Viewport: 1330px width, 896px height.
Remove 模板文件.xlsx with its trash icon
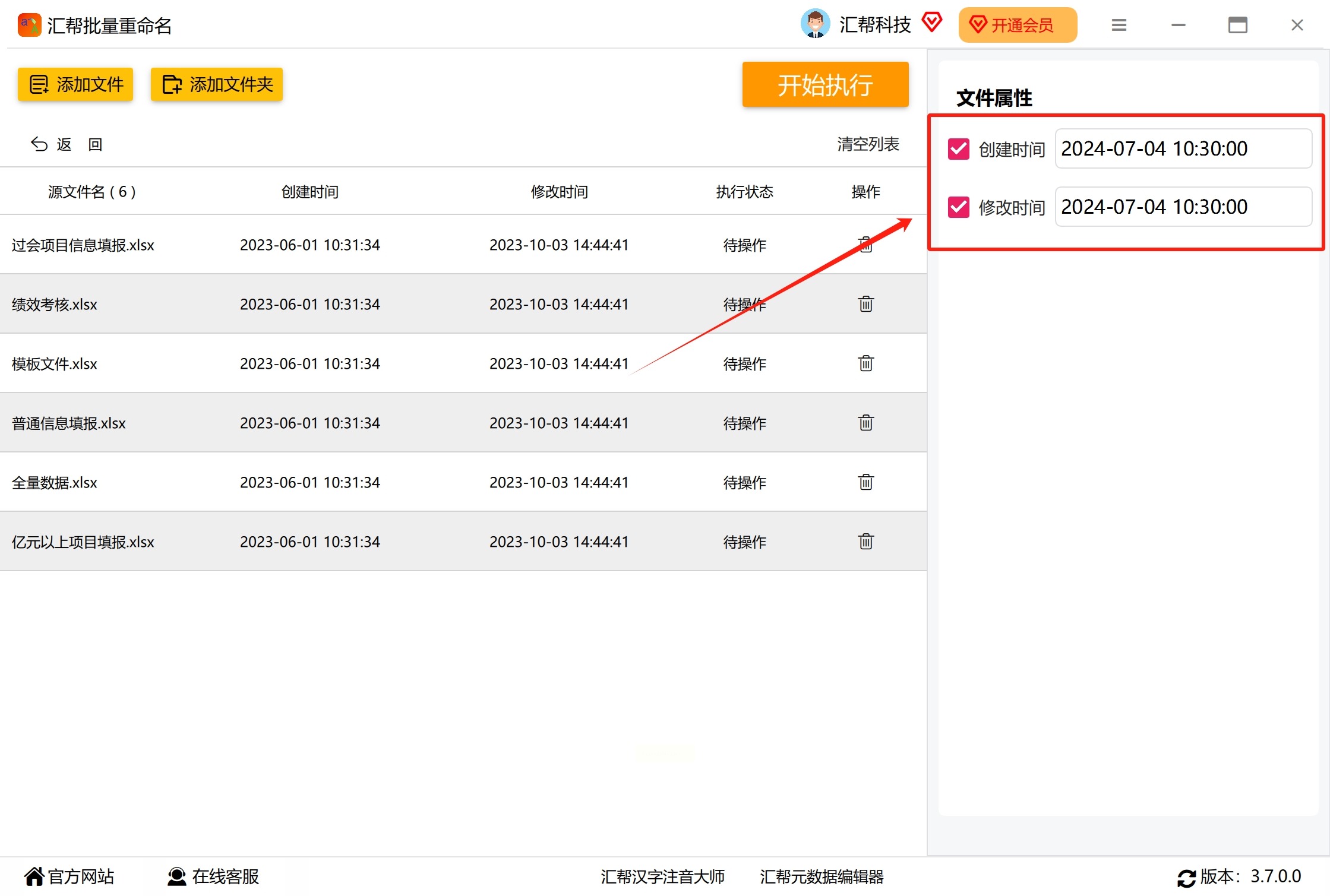click(865, 363)
